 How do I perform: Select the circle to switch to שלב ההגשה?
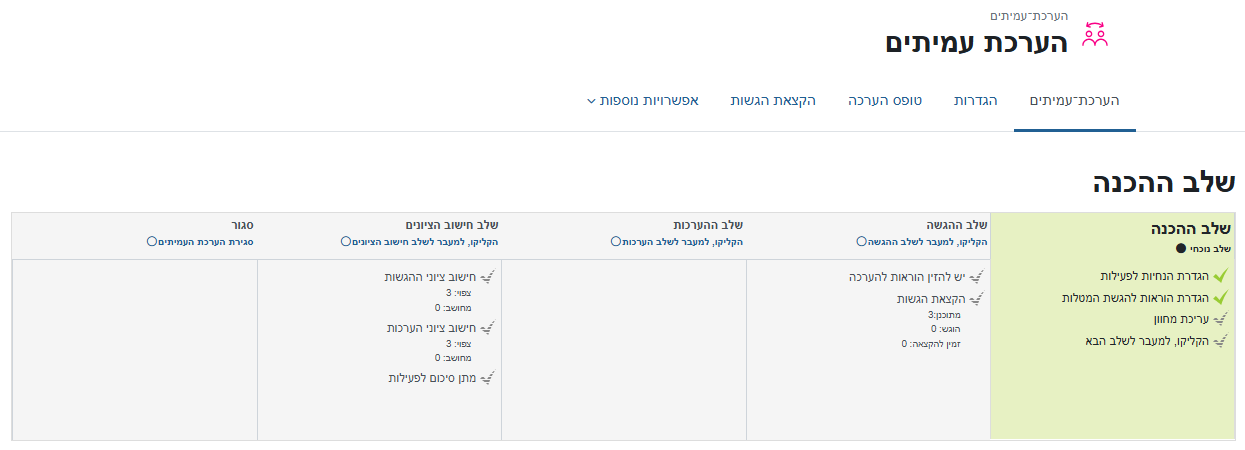click(861, 241)
